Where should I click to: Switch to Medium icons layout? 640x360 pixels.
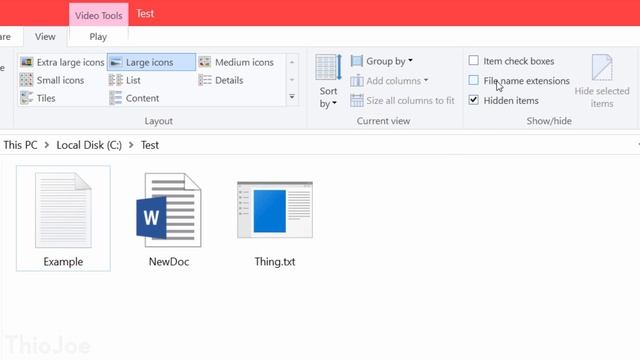click(x=236, y=62)
